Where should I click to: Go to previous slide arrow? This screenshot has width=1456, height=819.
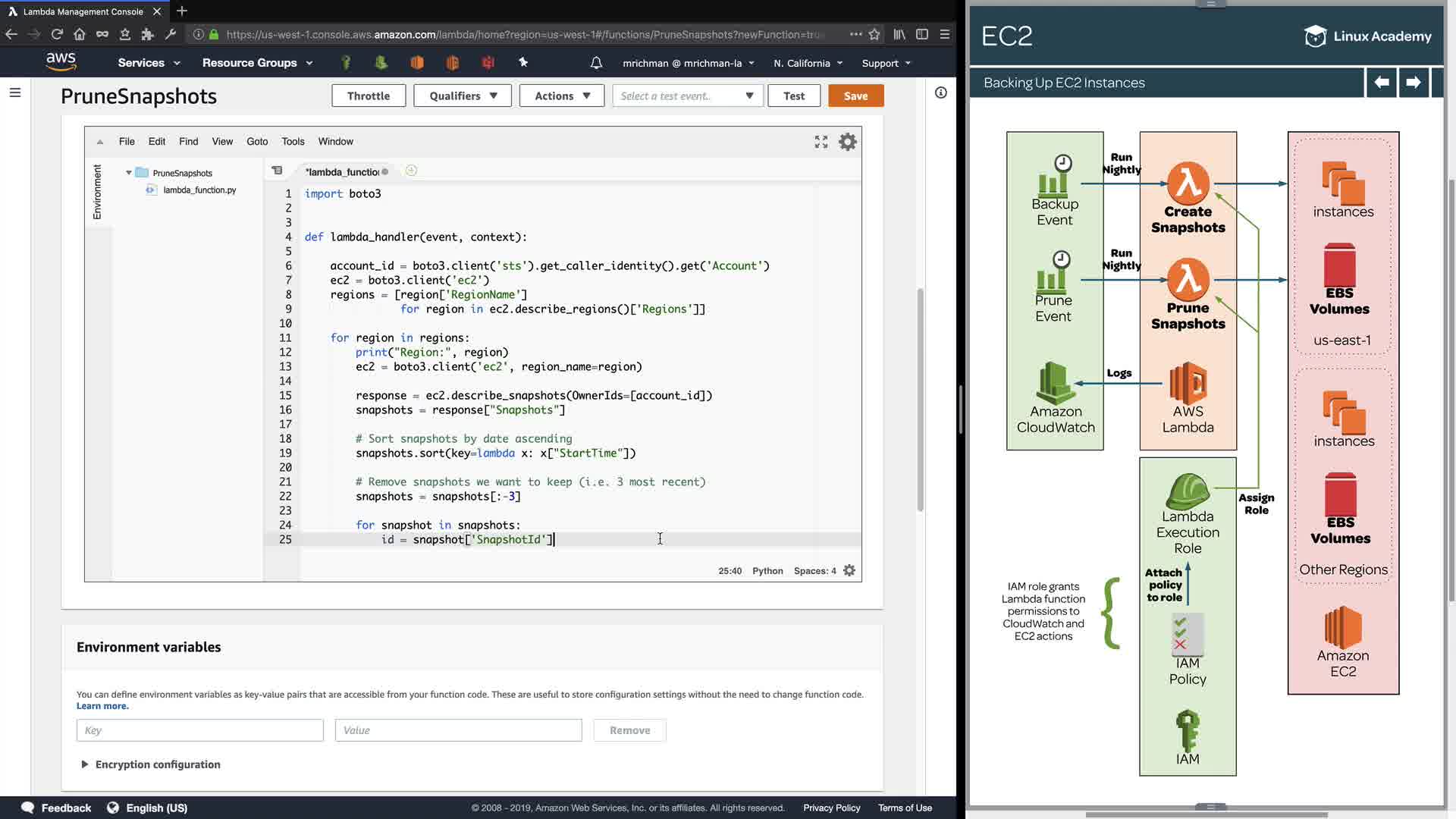pos(1381,82)
